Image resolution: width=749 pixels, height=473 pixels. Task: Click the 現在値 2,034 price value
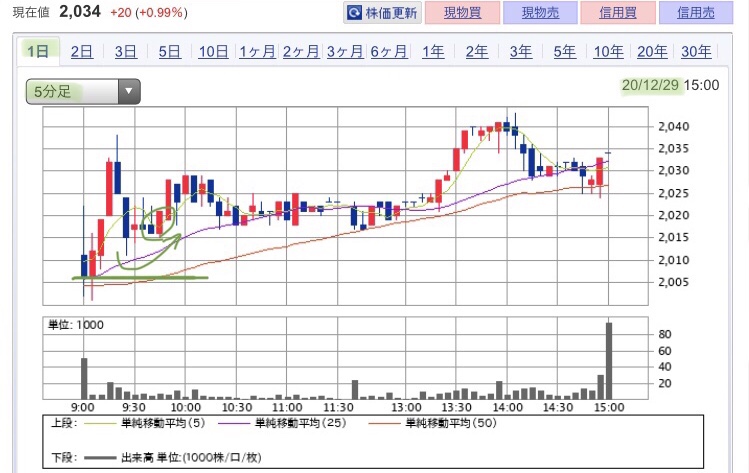pyautogui.click(x=80, y=11)
